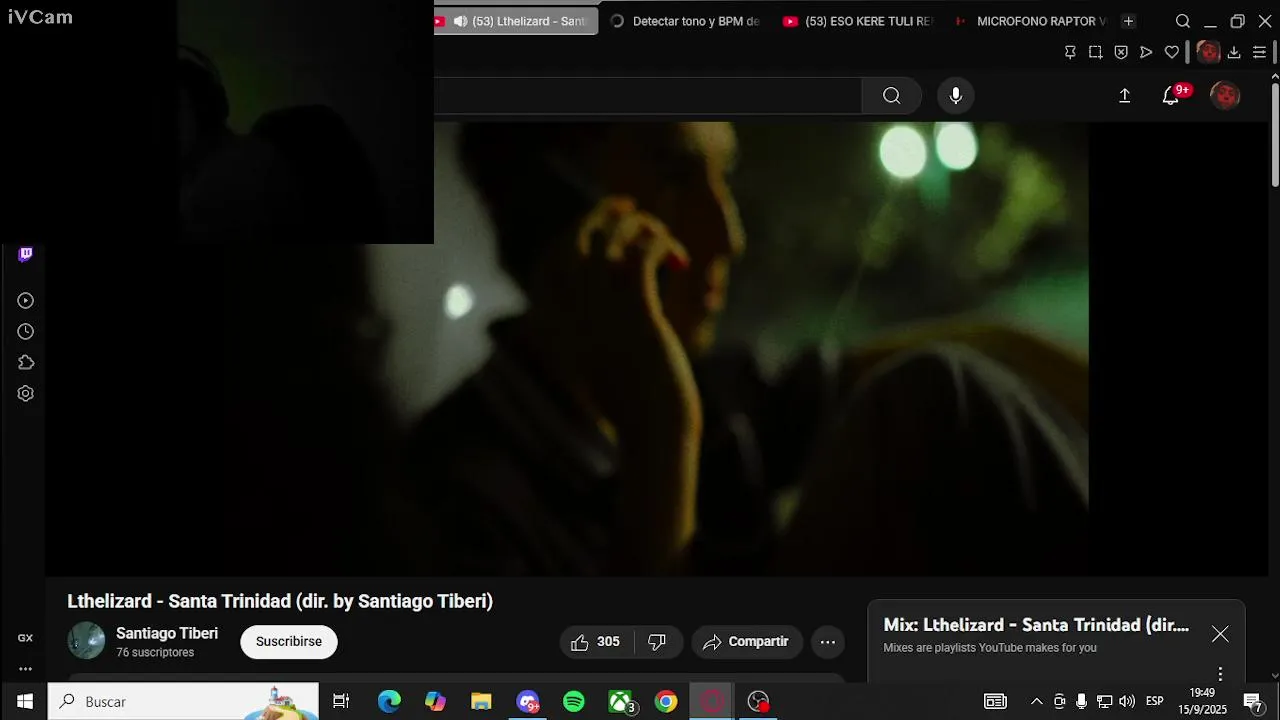This screenshot has height=720, width=1280.
Task: Open the Easy Setup sliders icon
Action: point(1260,52)
